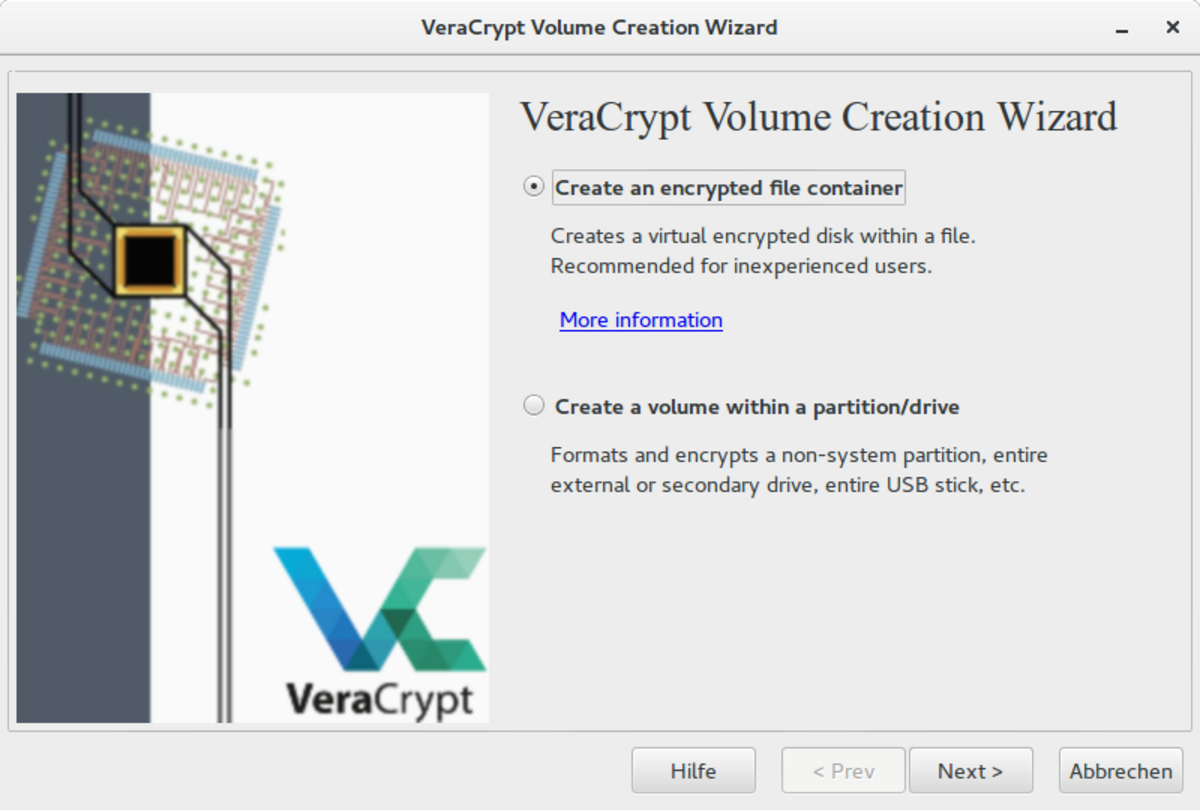
Task: Minimize the wizard window
Action: click(x=1120, y=27)
